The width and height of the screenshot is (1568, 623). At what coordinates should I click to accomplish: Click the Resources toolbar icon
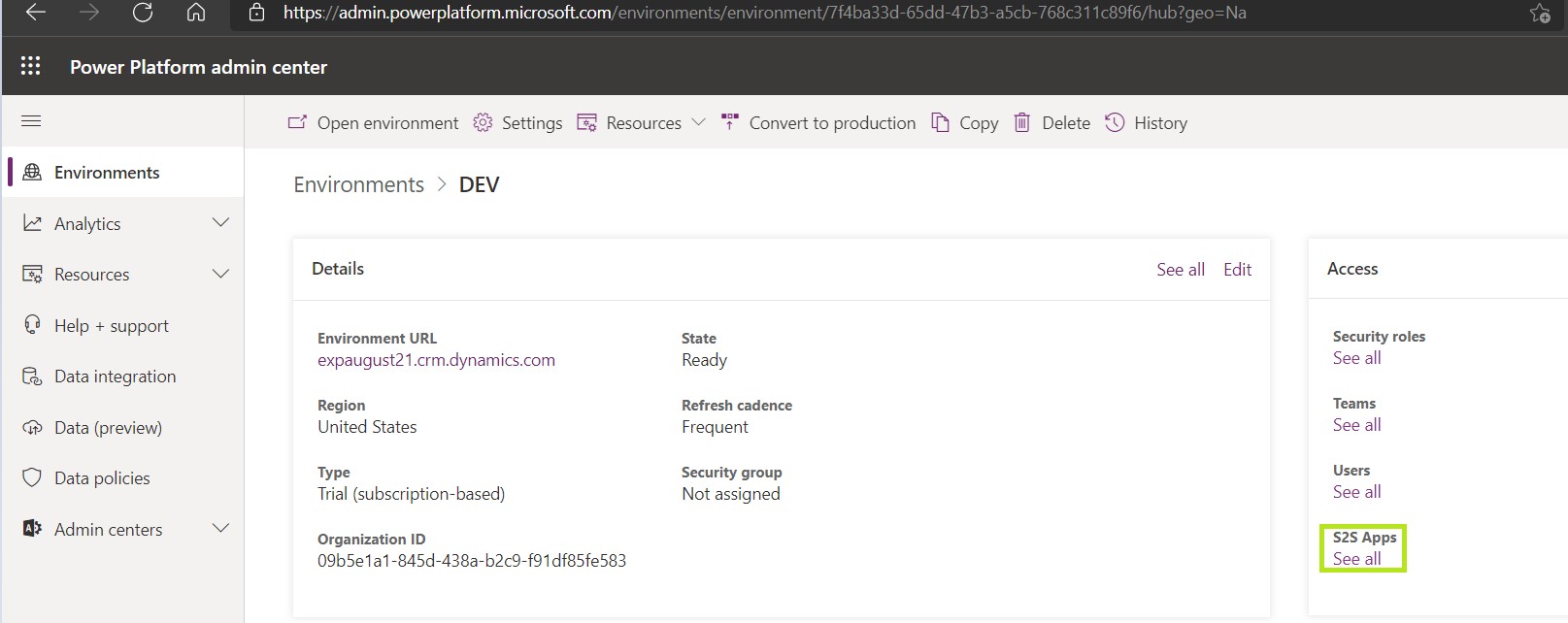coord(586,122)
